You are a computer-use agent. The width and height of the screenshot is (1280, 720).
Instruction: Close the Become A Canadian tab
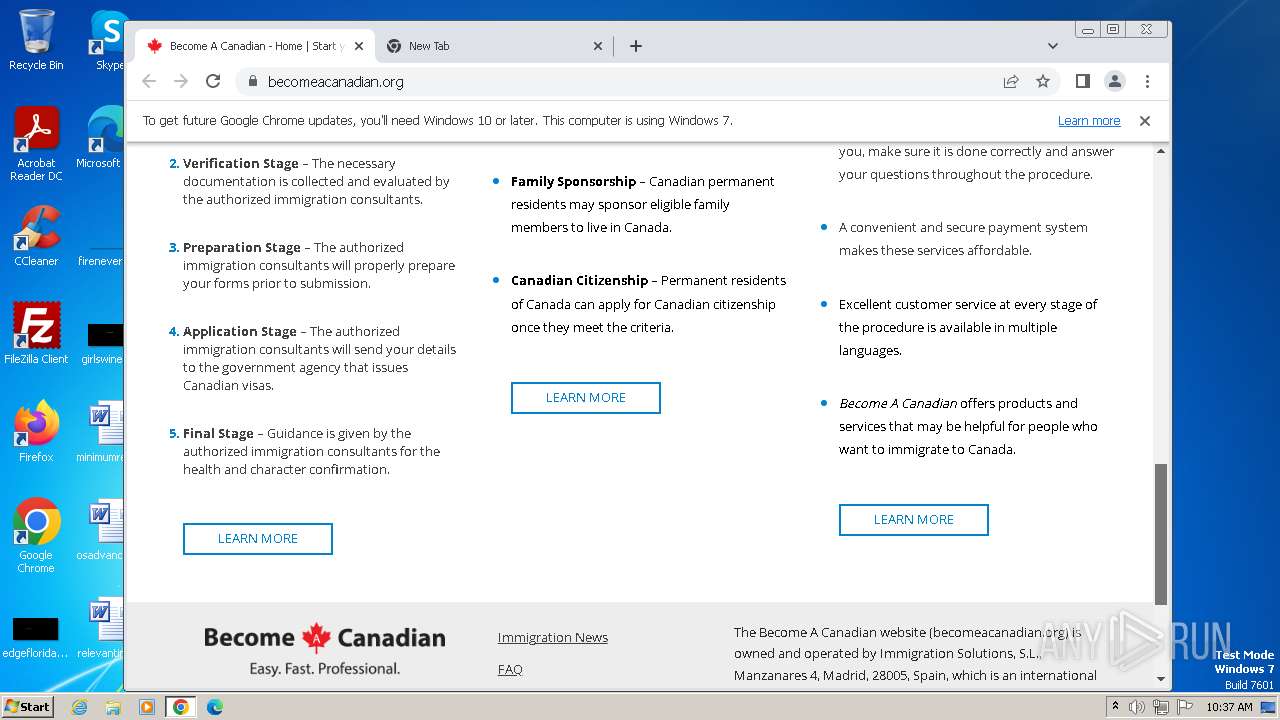tap(358, 46)
